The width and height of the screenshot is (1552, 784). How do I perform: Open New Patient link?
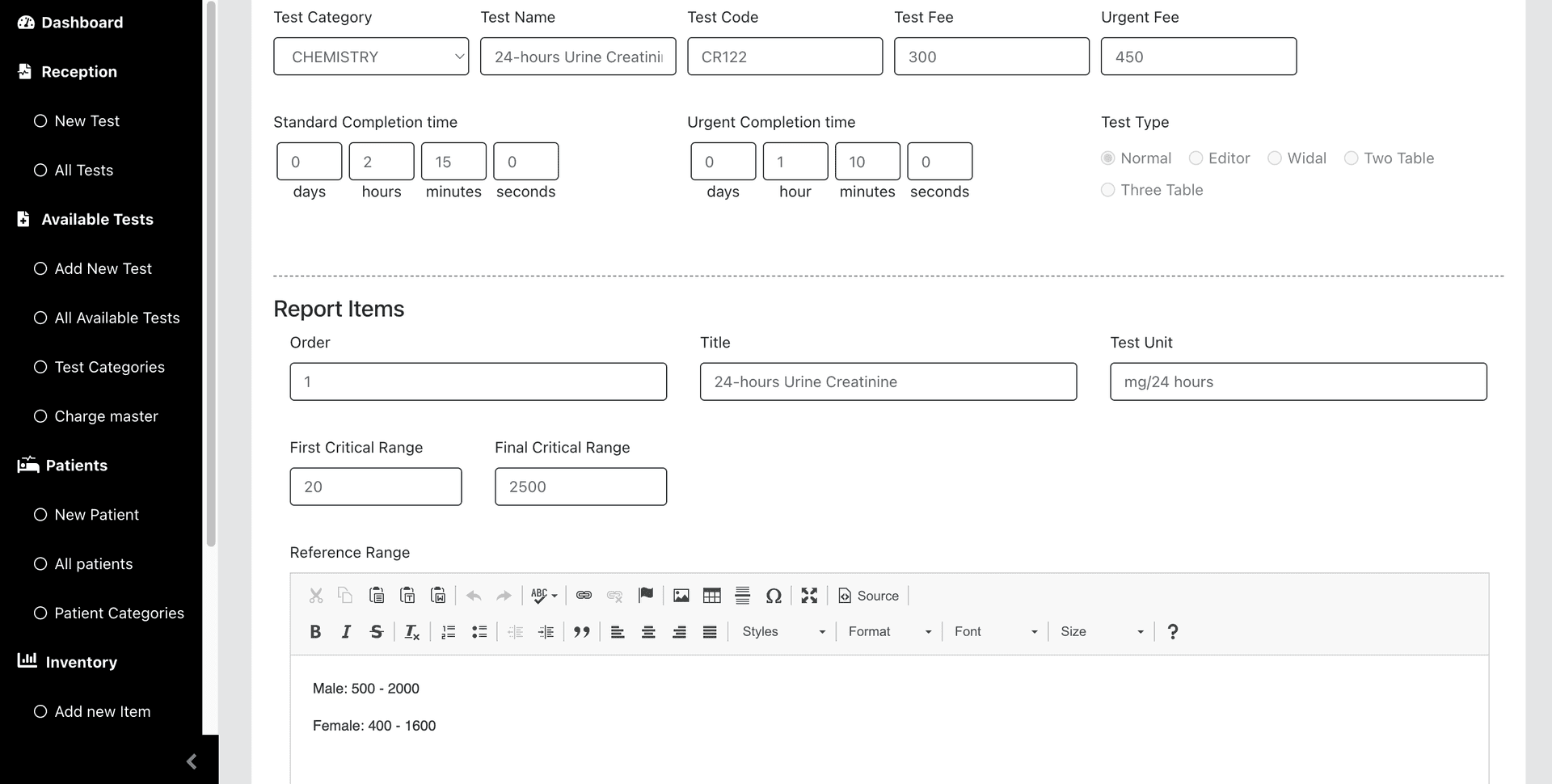pos(86,515)
